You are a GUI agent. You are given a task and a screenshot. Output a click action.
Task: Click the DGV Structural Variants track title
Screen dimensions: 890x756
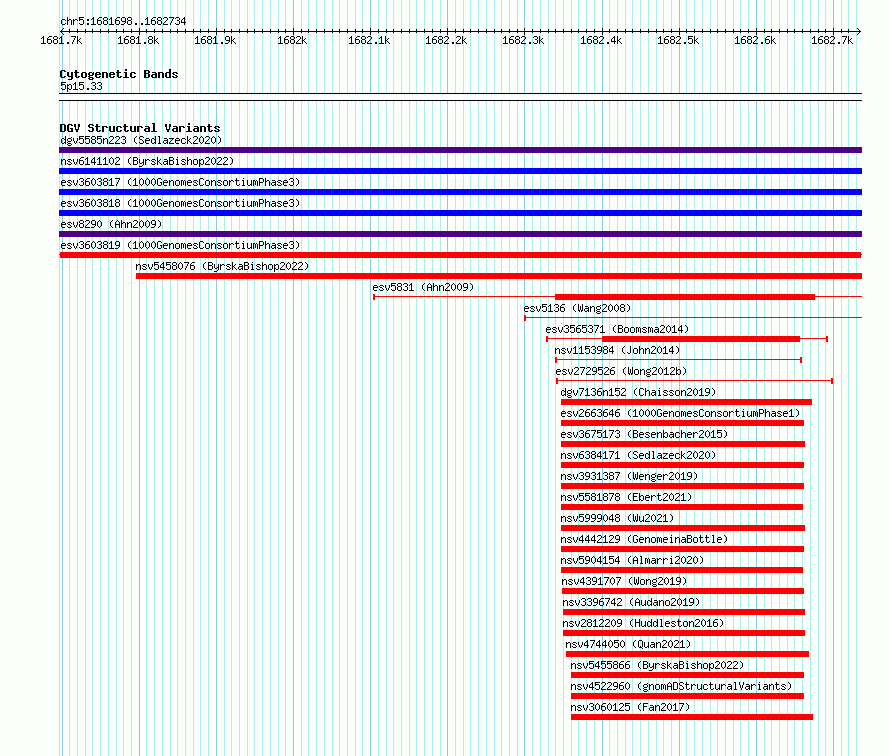[140, 128]
